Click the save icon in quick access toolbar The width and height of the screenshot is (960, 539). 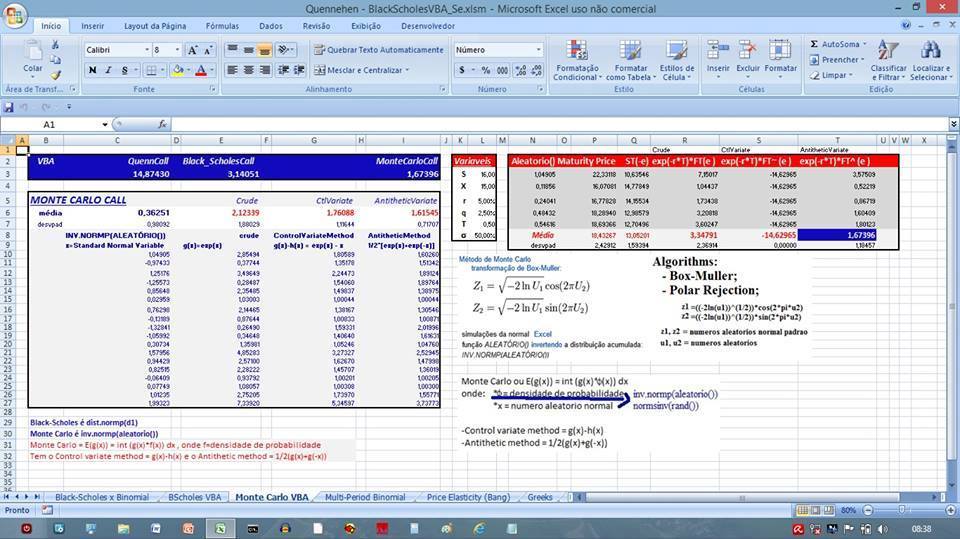click(x=9, y=107)
